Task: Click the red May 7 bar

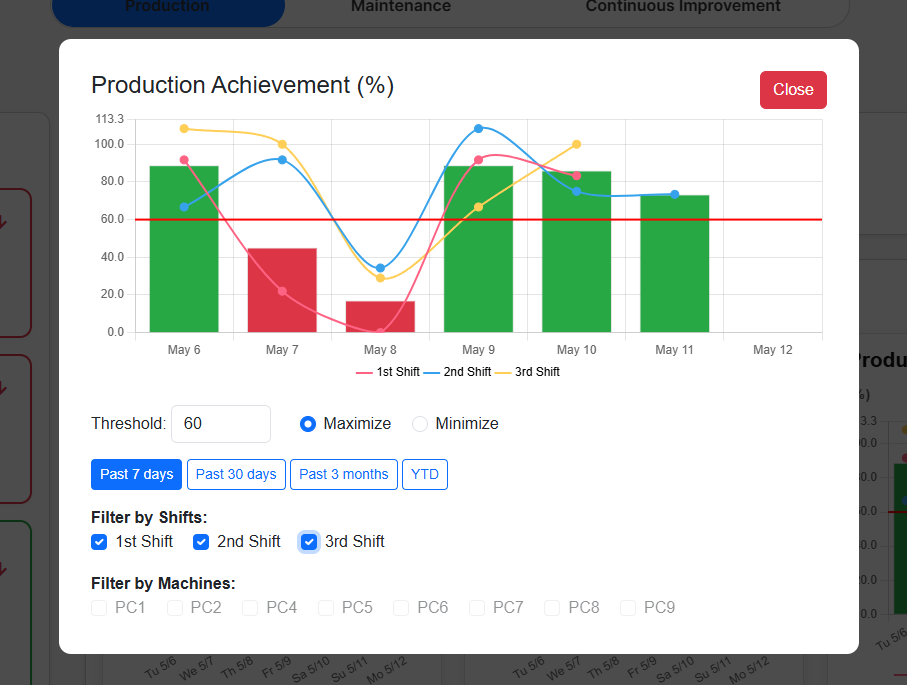Action: click(x=282, y=290)
